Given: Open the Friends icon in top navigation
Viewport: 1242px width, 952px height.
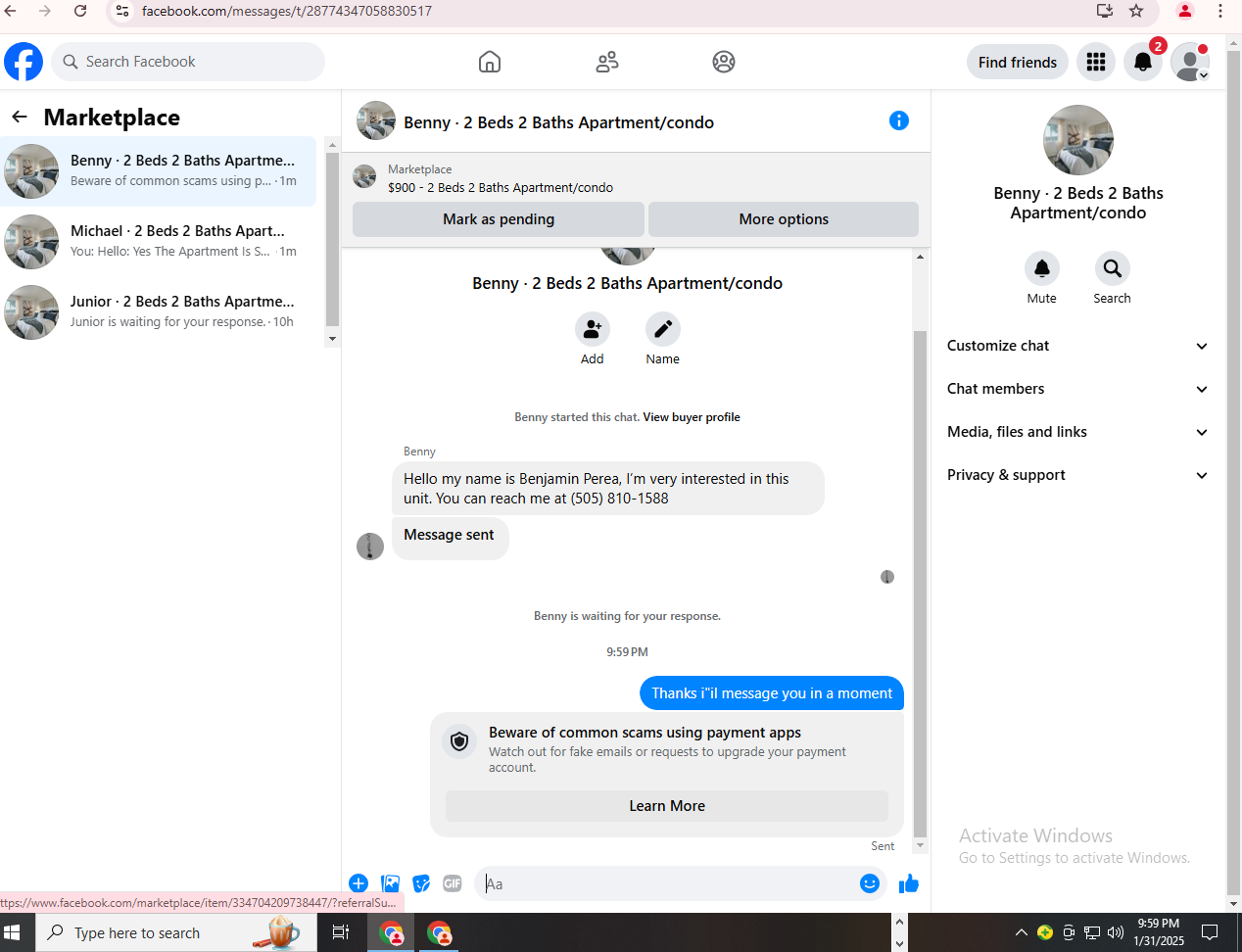Looking at the screenshot, I should (607, 62).
